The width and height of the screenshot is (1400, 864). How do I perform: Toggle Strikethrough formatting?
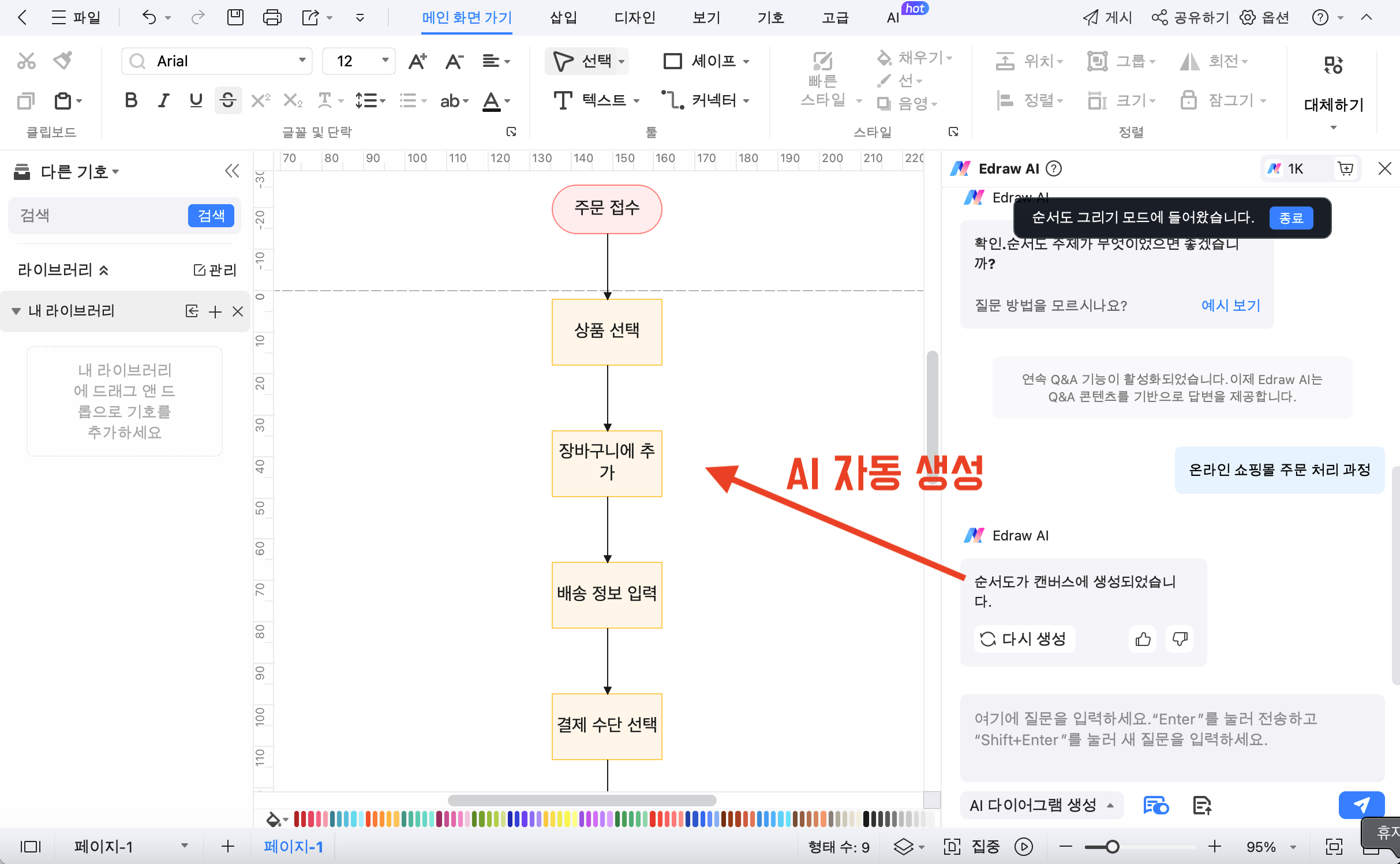228,101
